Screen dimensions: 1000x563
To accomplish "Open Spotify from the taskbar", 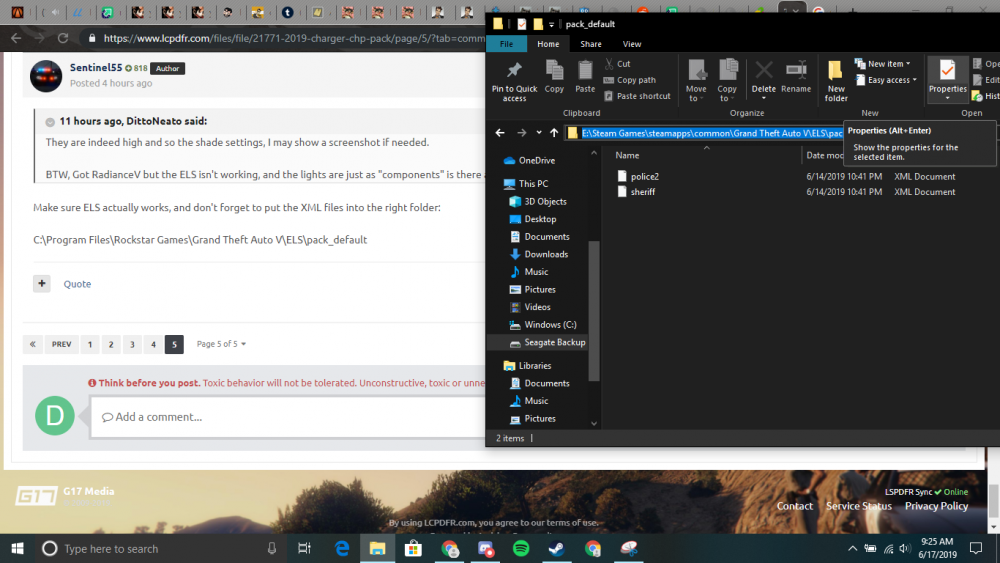I will click(x=521, y=548).
